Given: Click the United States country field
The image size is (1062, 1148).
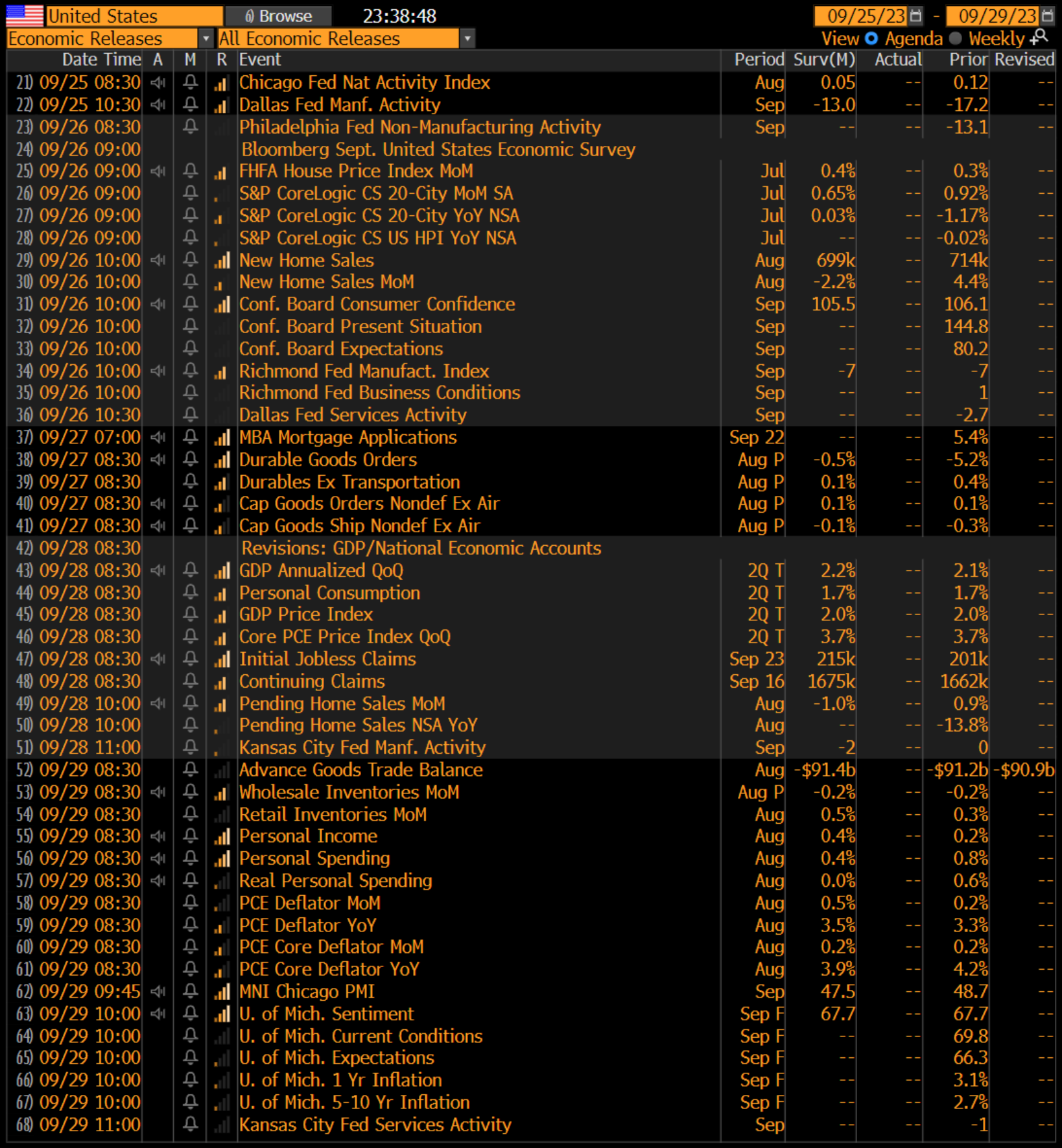Looking at the screenshot, I should 134,16.
